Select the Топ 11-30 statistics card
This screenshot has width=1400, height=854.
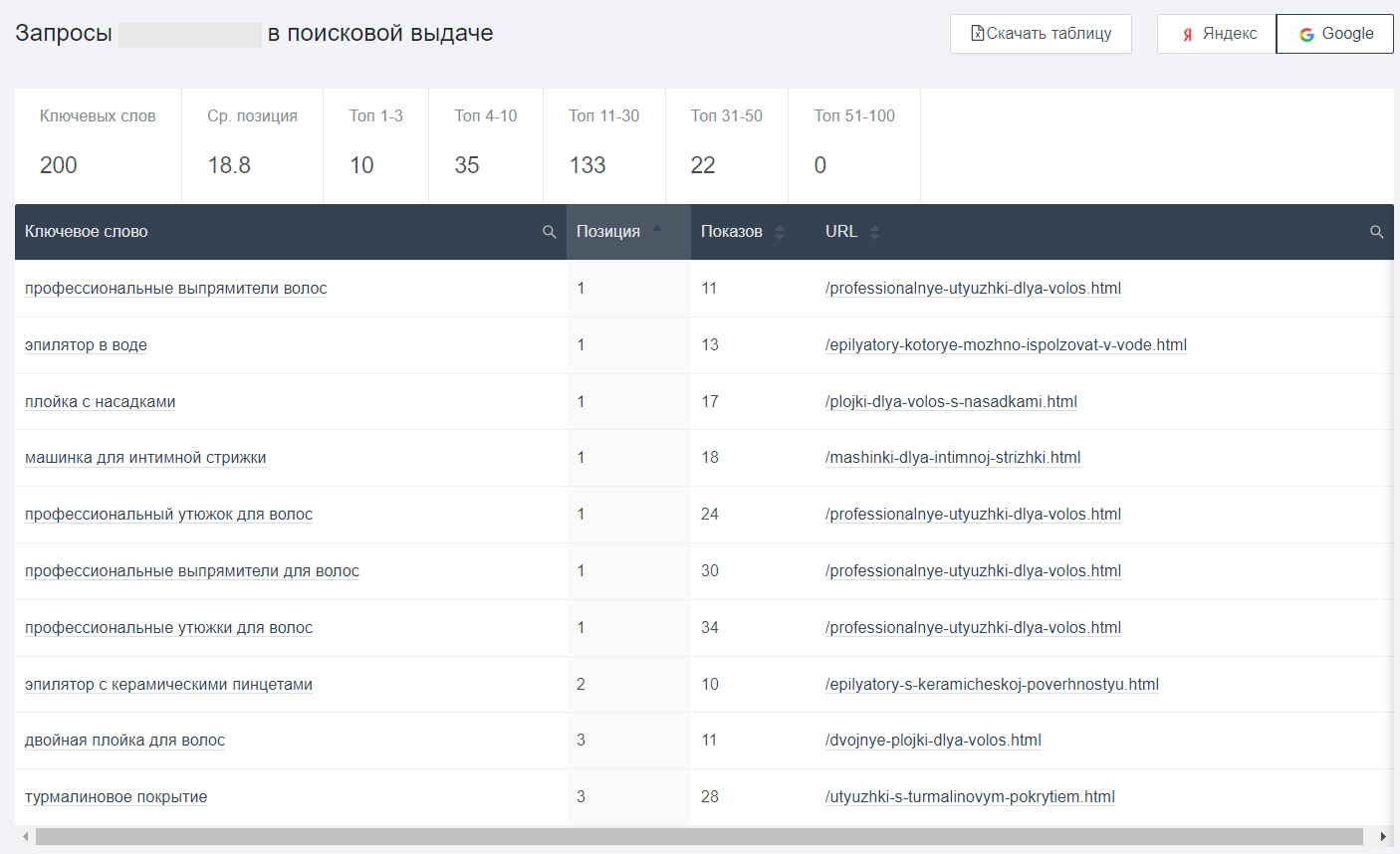(603, 145)
